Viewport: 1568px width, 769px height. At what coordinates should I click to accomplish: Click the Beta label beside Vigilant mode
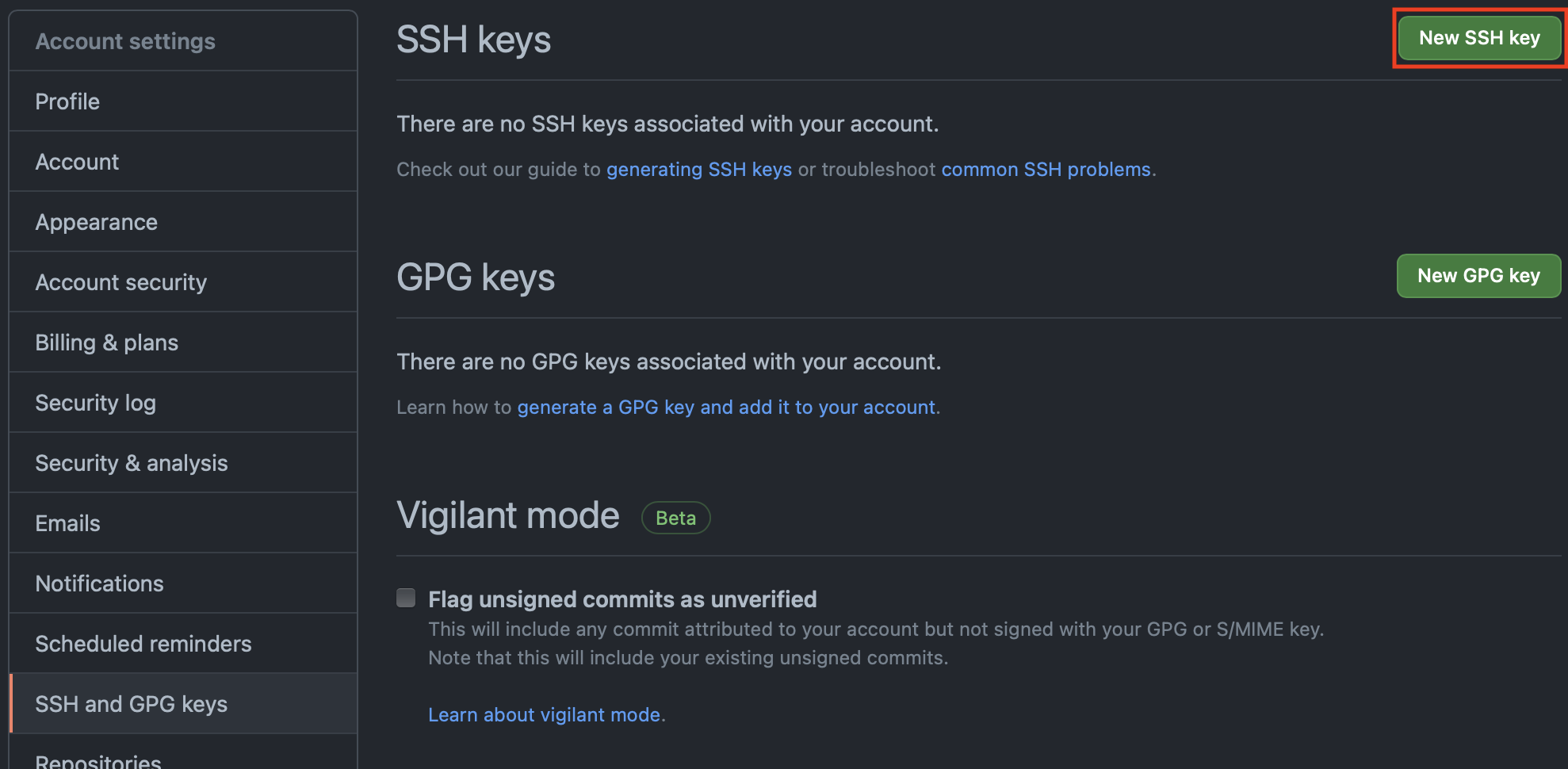pyautogui.click(x=675, y=518)
